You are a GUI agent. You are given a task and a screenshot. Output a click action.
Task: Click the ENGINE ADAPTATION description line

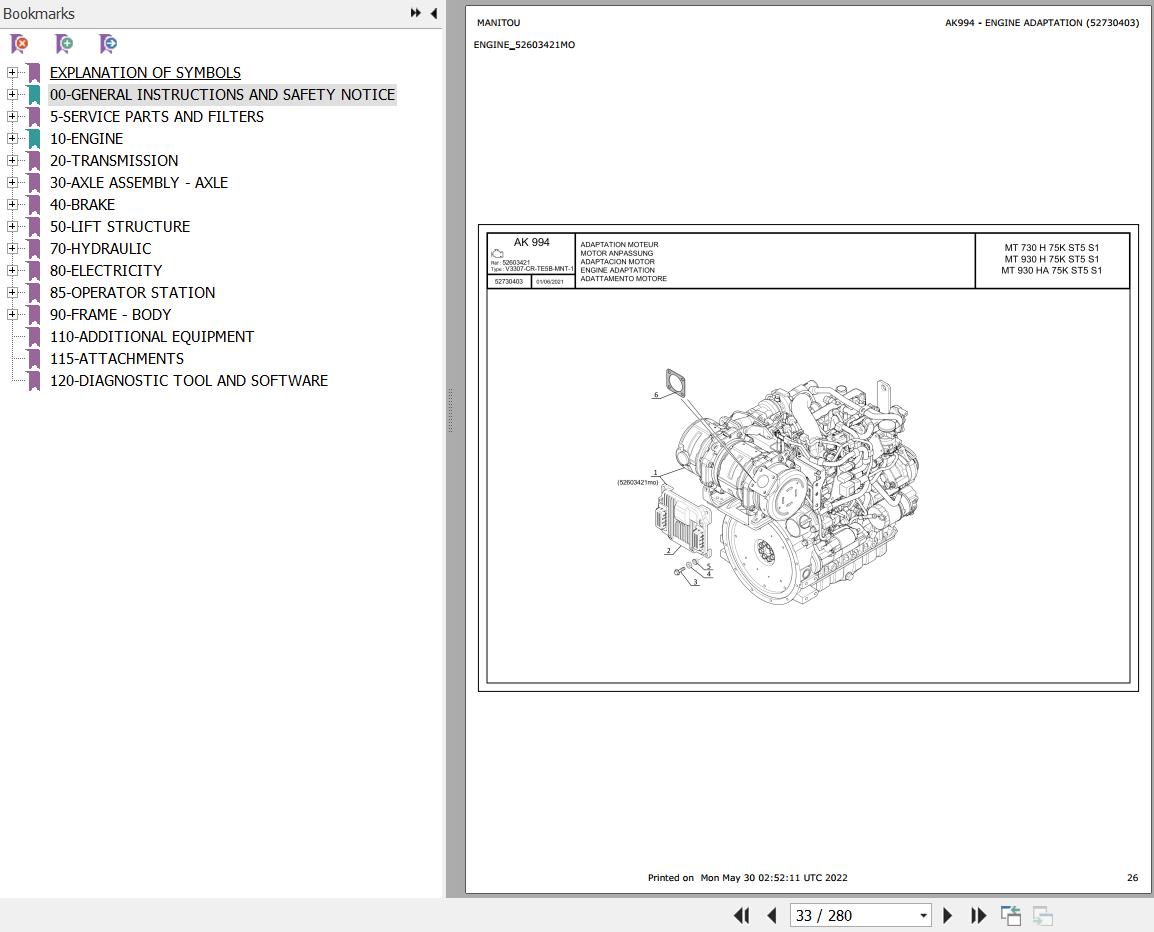click(617, 270)
